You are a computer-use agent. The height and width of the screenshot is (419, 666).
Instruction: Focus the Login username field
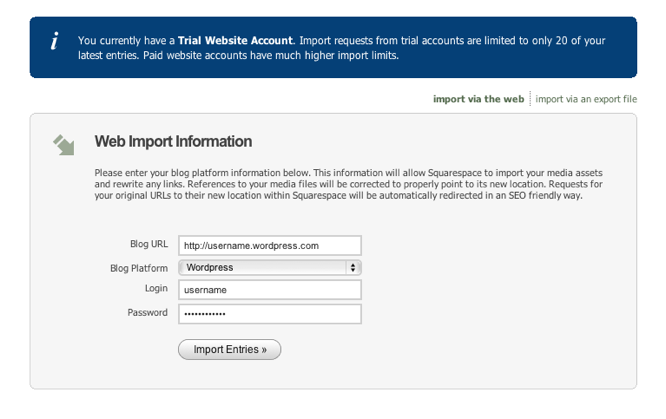pyautogui.click(x=269, y=290)
